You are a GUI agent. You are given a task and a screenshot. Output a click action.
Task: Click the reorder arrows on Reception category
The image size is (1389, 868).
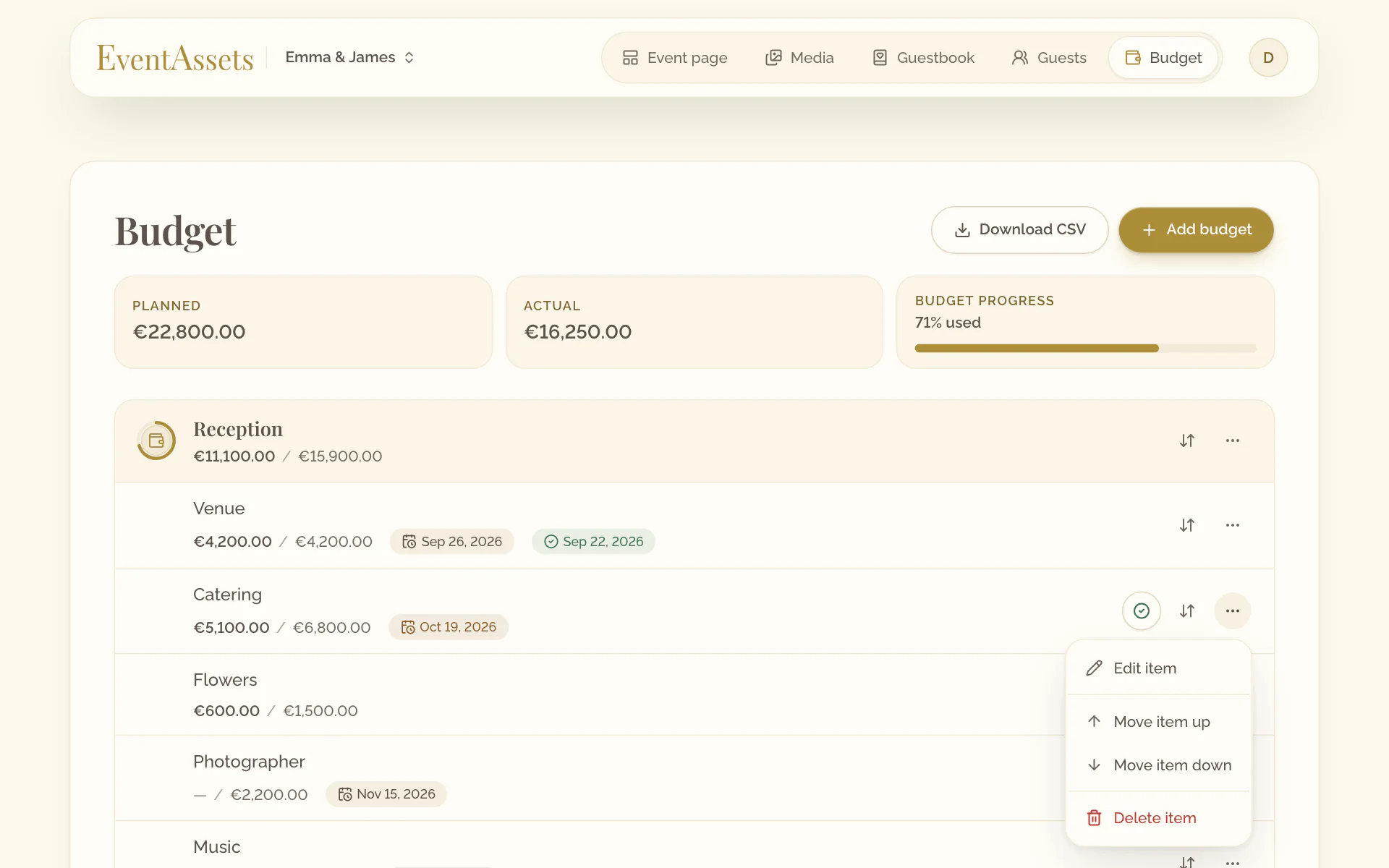point(1187,441)
